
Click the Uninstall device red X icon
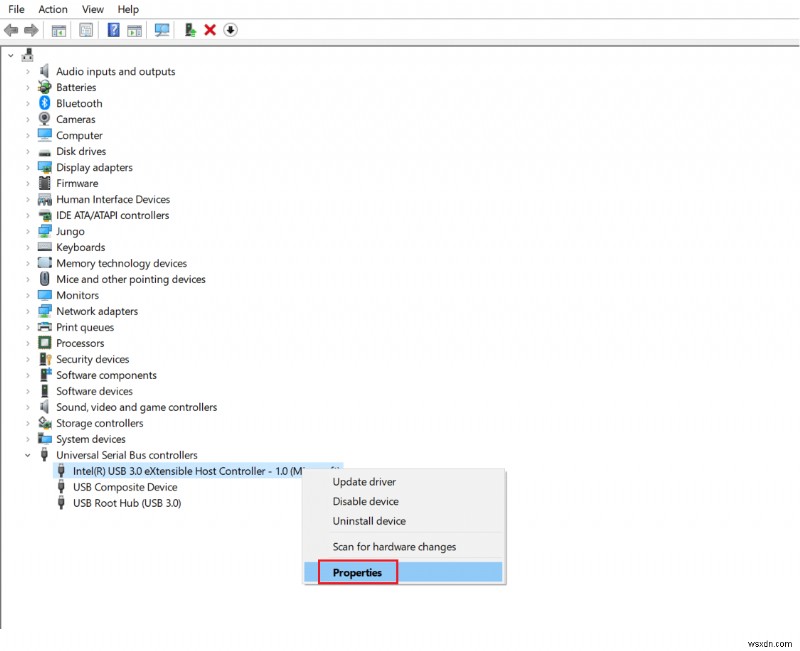click(x=212, y=30)
